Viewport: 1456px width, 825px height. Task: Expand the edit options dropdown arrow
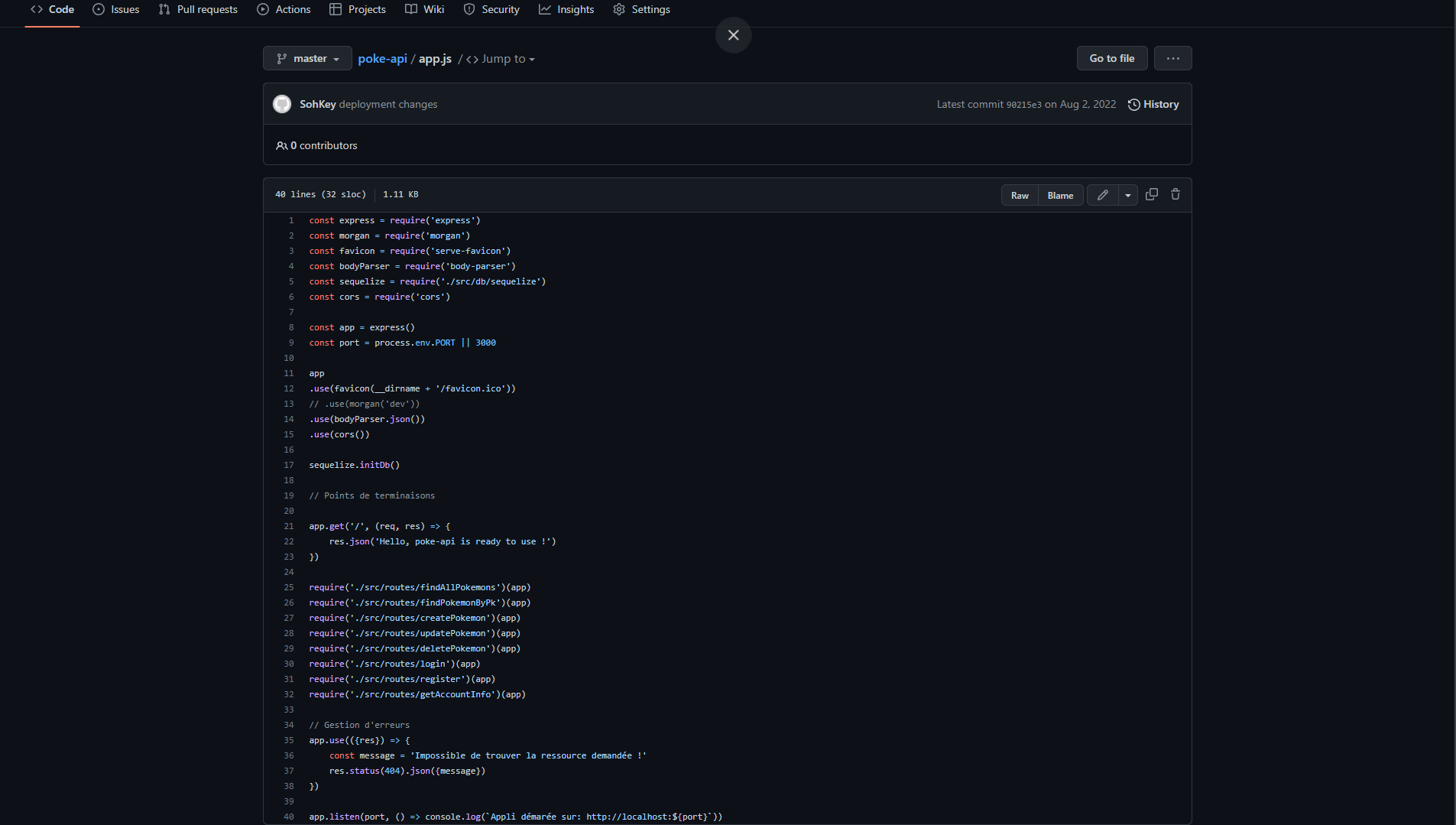1127,195
